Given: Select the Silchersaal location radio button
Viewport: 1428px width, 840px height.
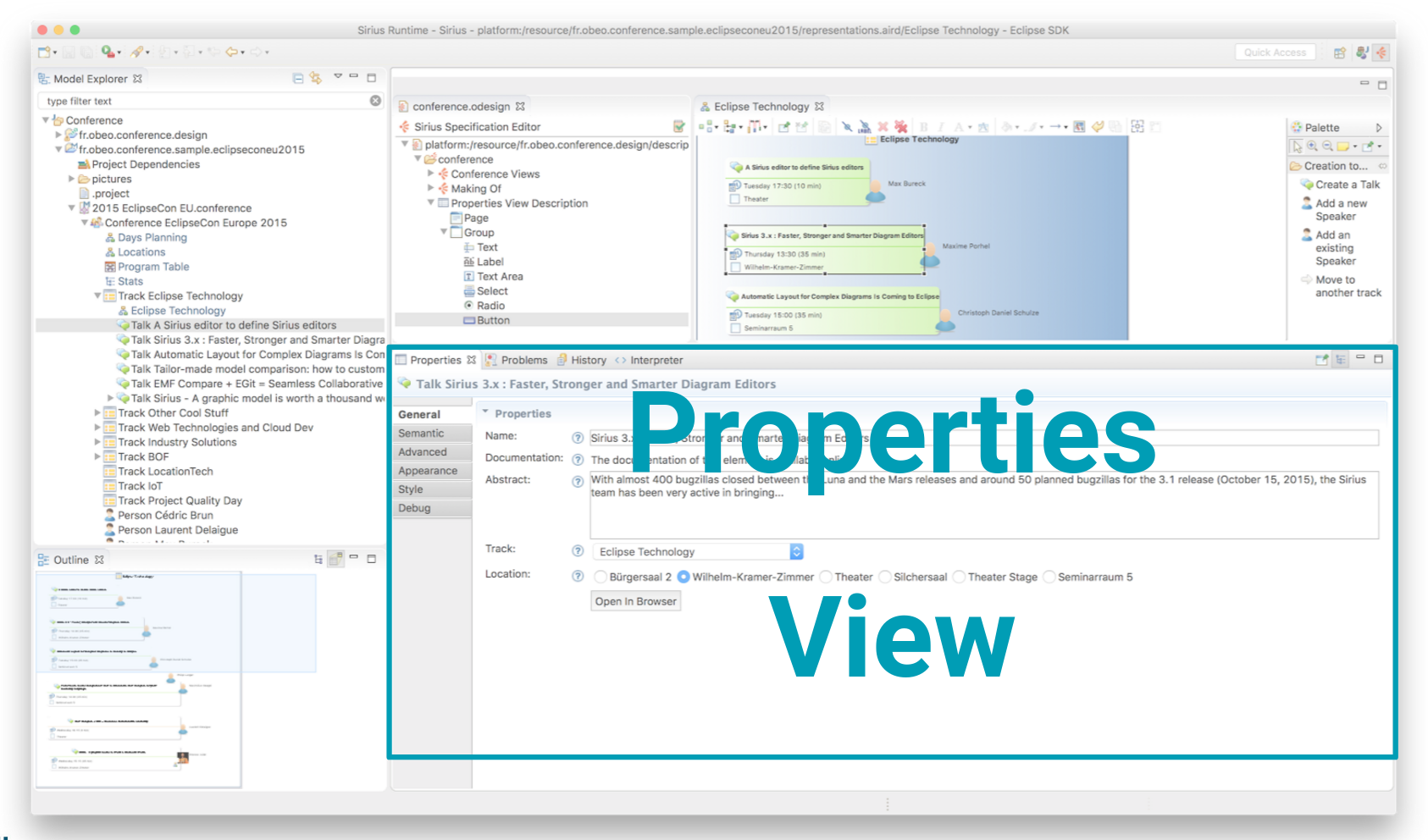Looking at the screenshot, I should (x=885, y=577).
